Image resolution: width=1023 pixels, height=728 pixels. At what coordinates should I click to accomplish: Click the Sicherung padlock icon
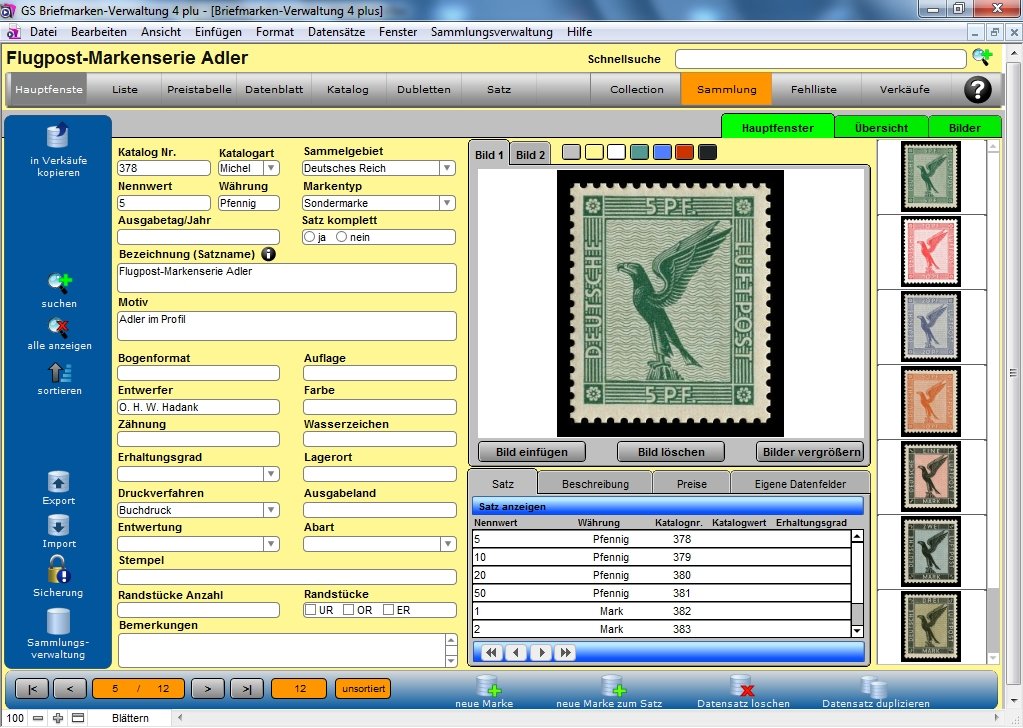(x=59, y=570)
